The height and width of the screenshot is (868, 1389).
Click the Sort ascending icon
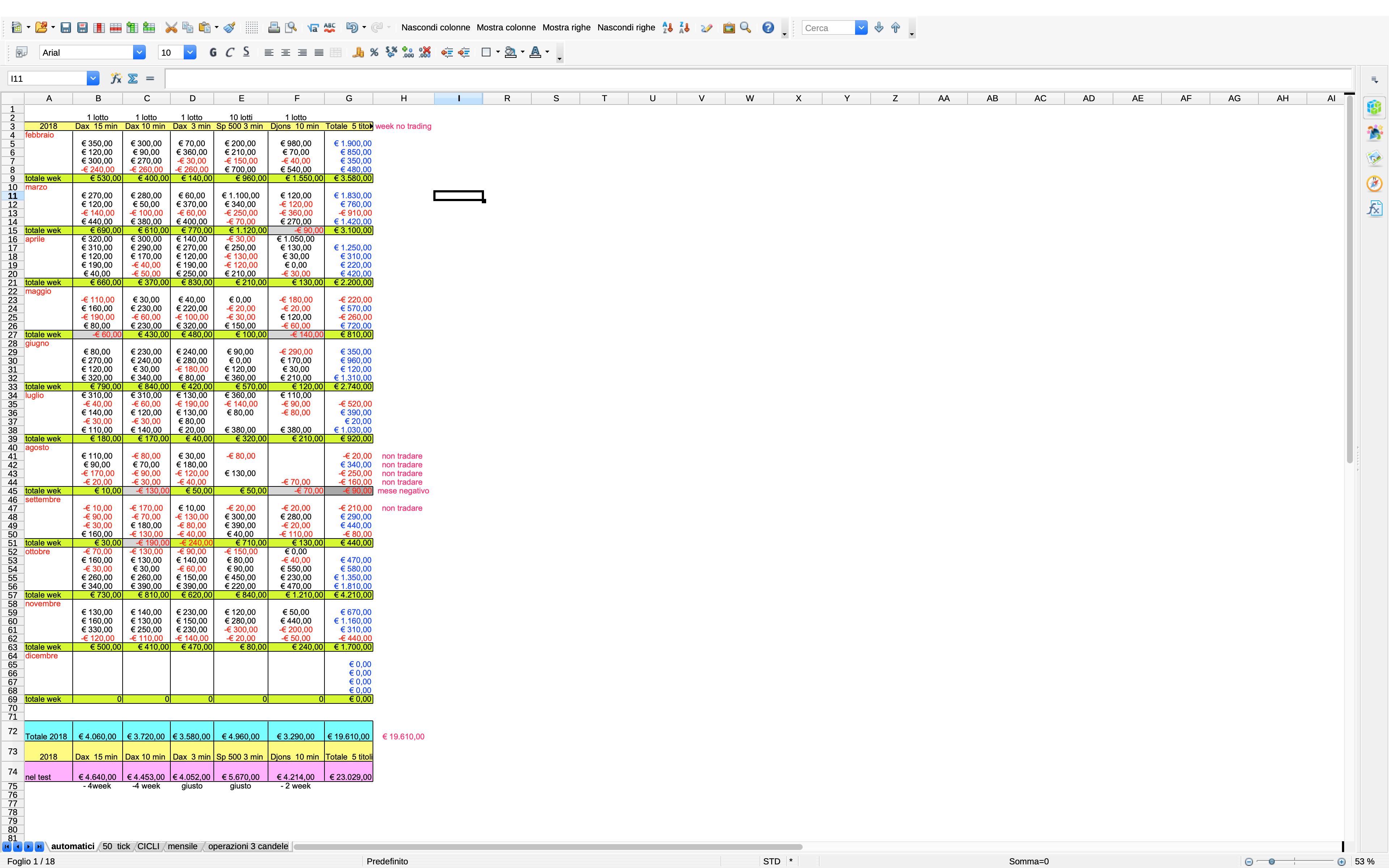point(667,27)
